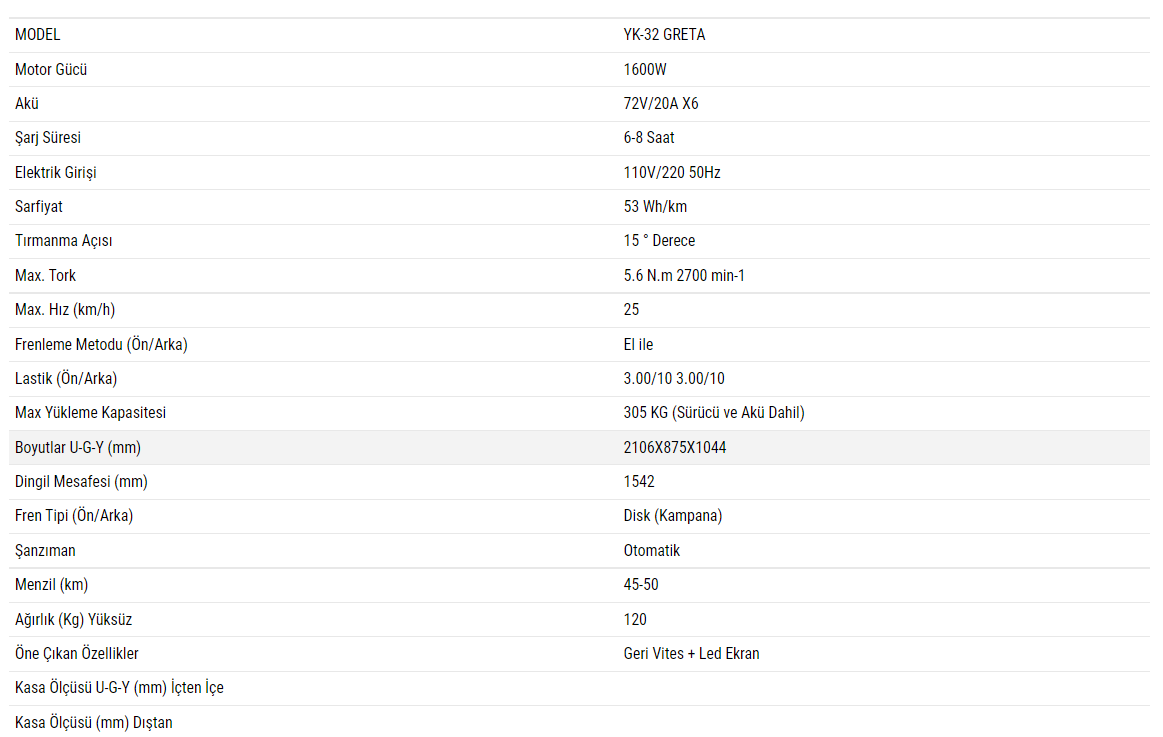Click the 72V/20A X6 battery value
The width and height of the screenshot is (1163, 737).
click(661, 104)
